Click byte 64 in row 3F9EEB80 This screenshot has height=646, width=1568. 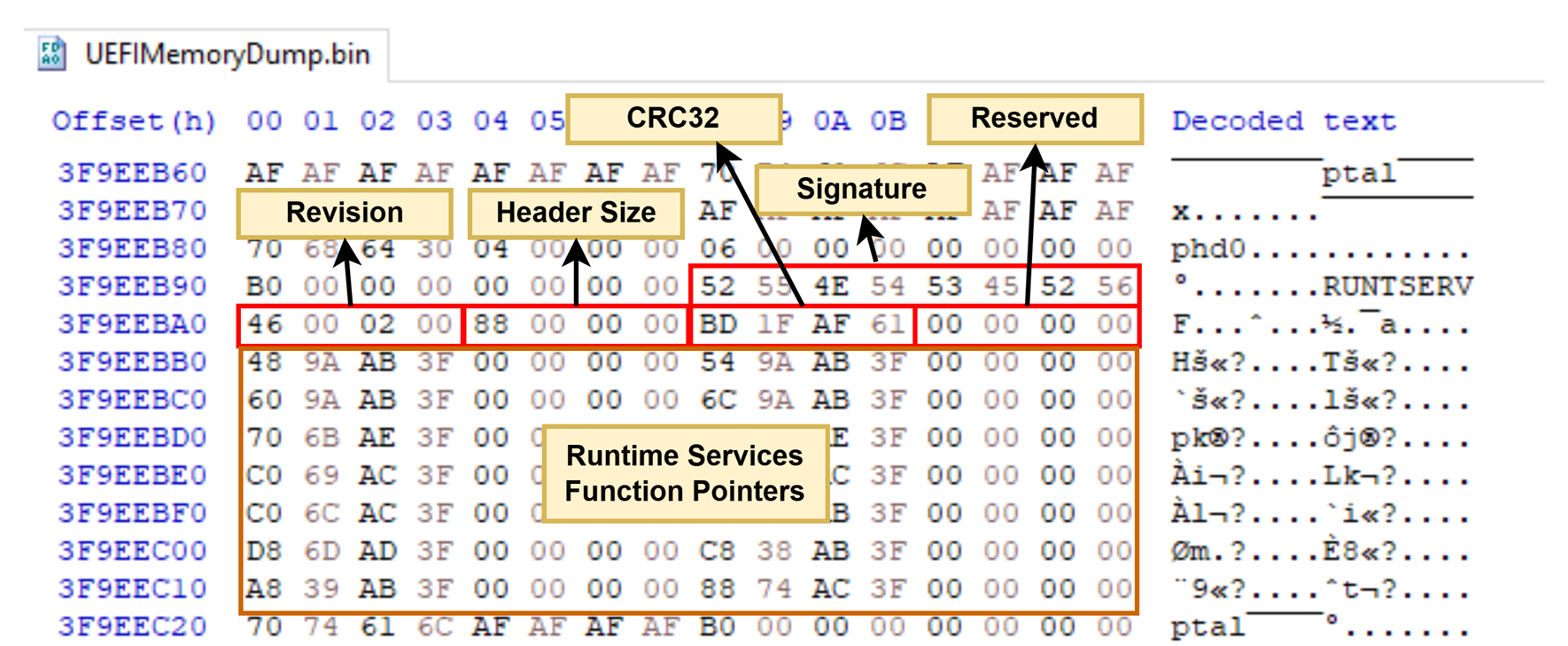377,248
